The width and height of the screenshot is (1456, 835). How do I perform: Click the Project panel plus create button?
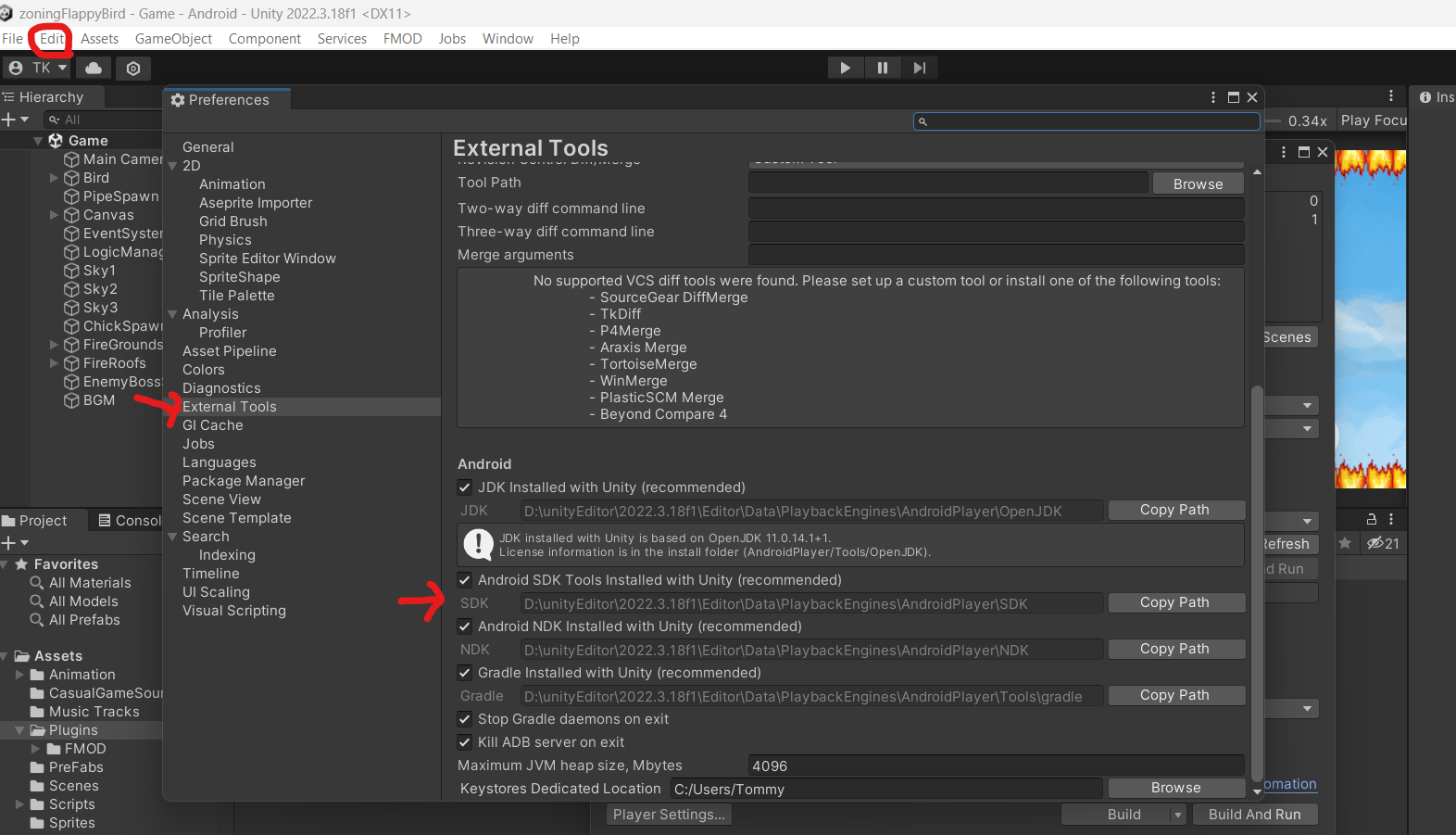[15, 542]
